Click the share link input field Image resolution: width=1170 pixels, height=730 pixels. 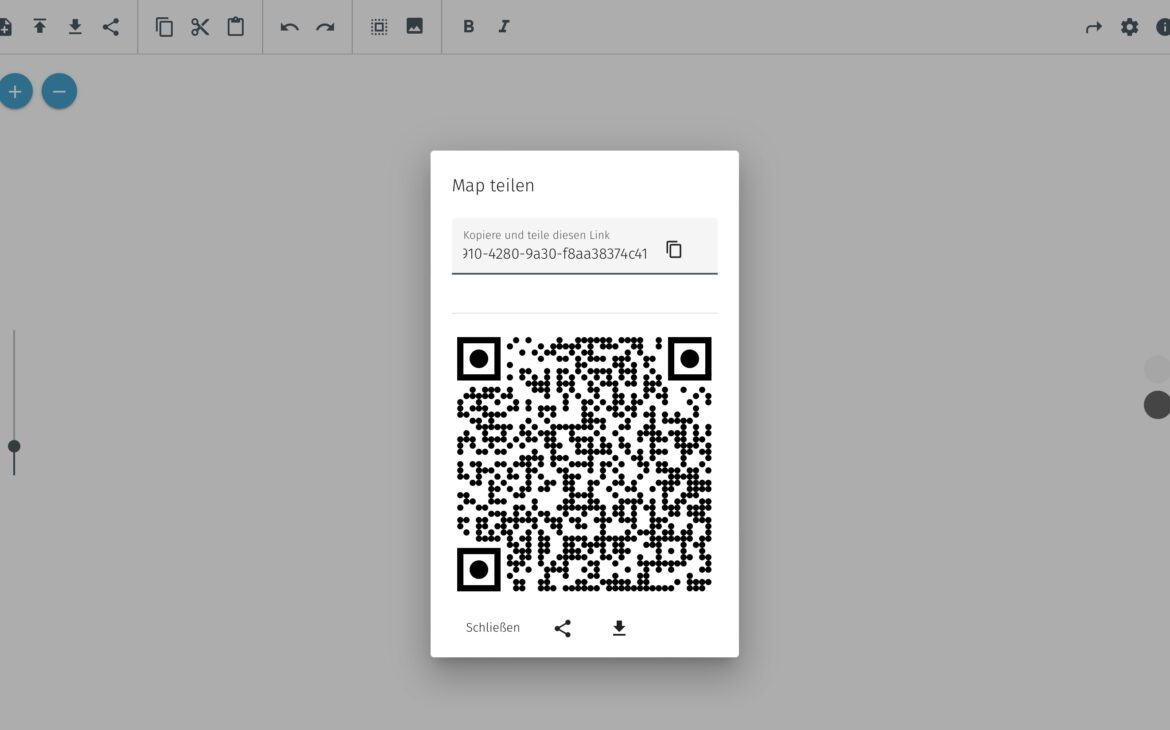pyautogui.click(x=584, y=246)
